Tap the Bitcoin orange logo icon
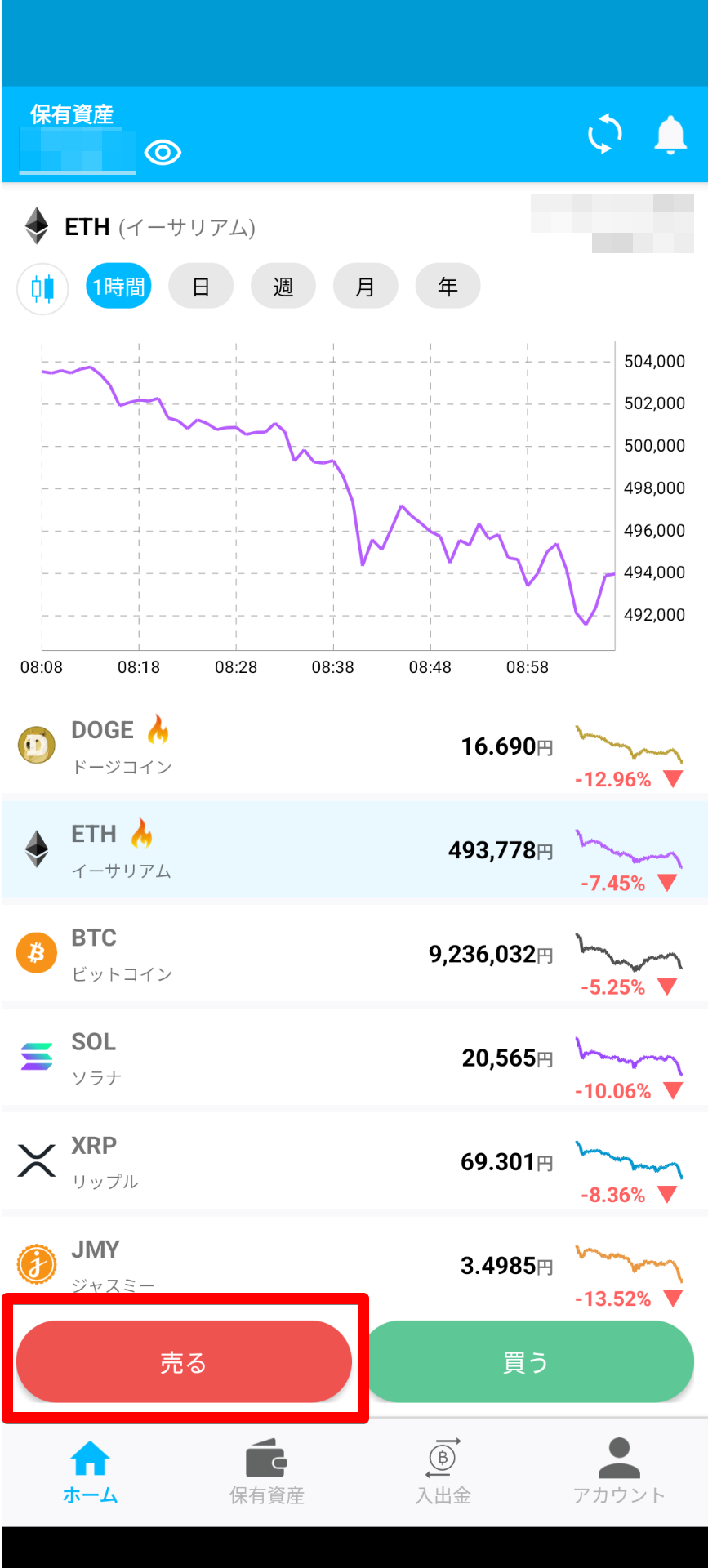 (37, 953)
